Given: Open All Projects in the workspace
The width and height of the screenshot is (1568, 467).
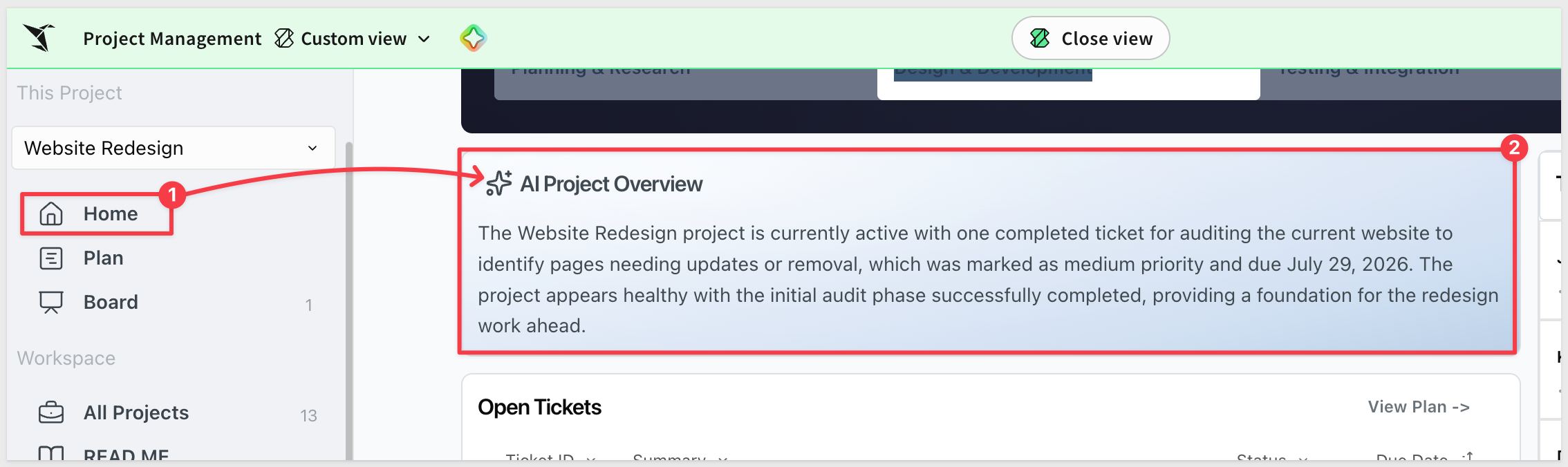Looking at the screenshot, I should click(136, 412).
